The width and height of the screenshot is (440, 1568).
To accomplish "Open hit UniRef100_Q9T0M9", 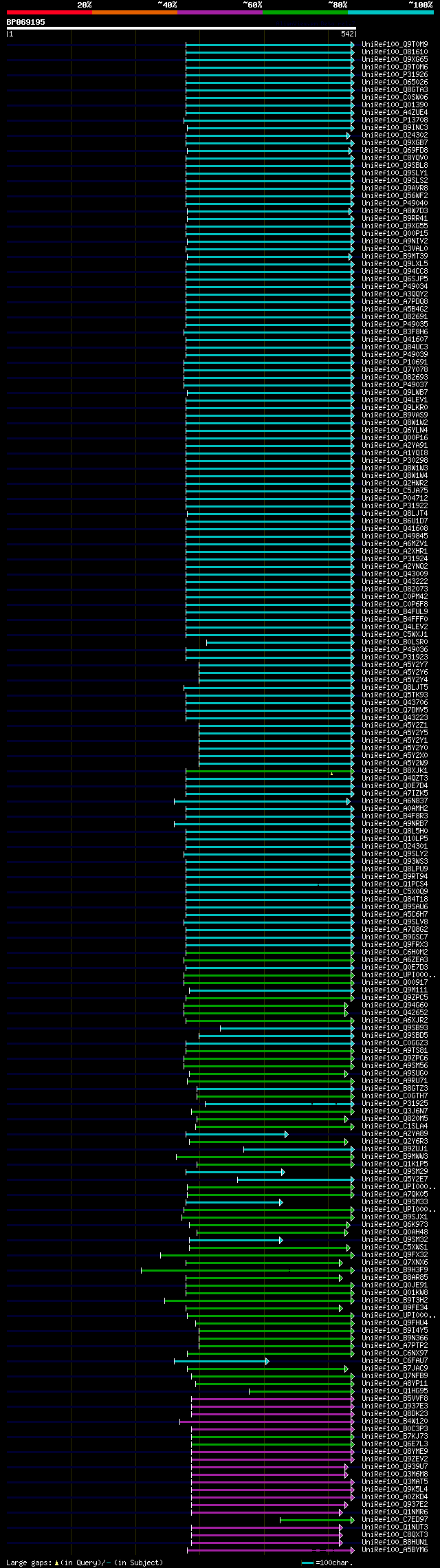I will [x=395, y=45].
